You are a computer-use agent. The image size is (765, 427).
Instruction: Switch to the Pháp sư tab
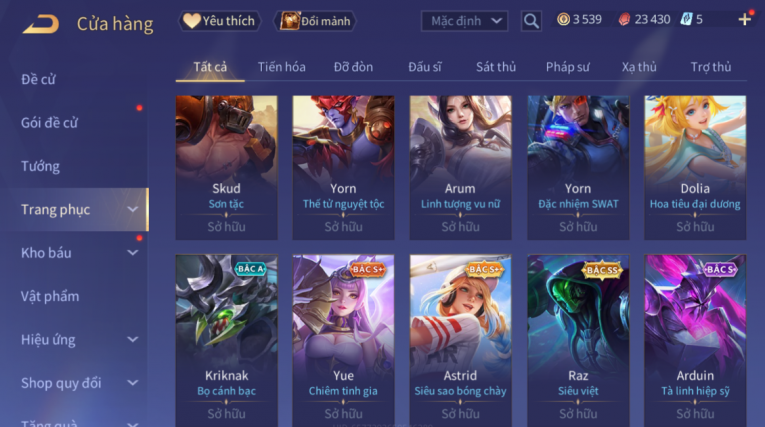click(x=567, y=67)
